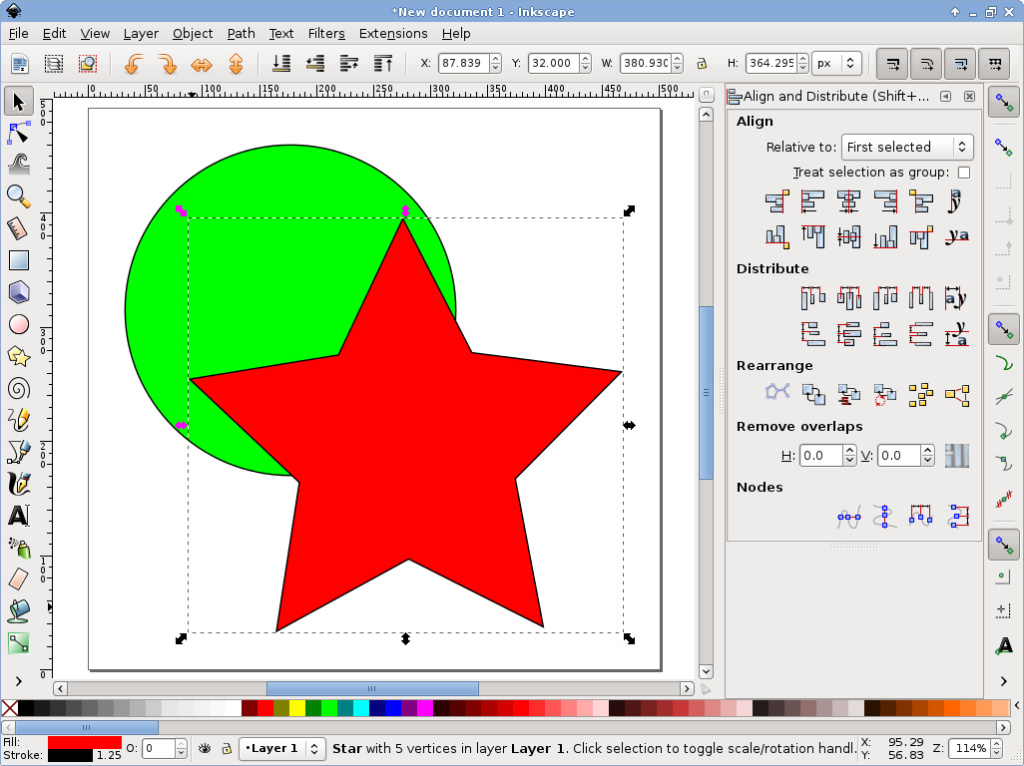Select the Node editing tool
This screenshot has width=1024, height=766.
click(x=18, y=131)
